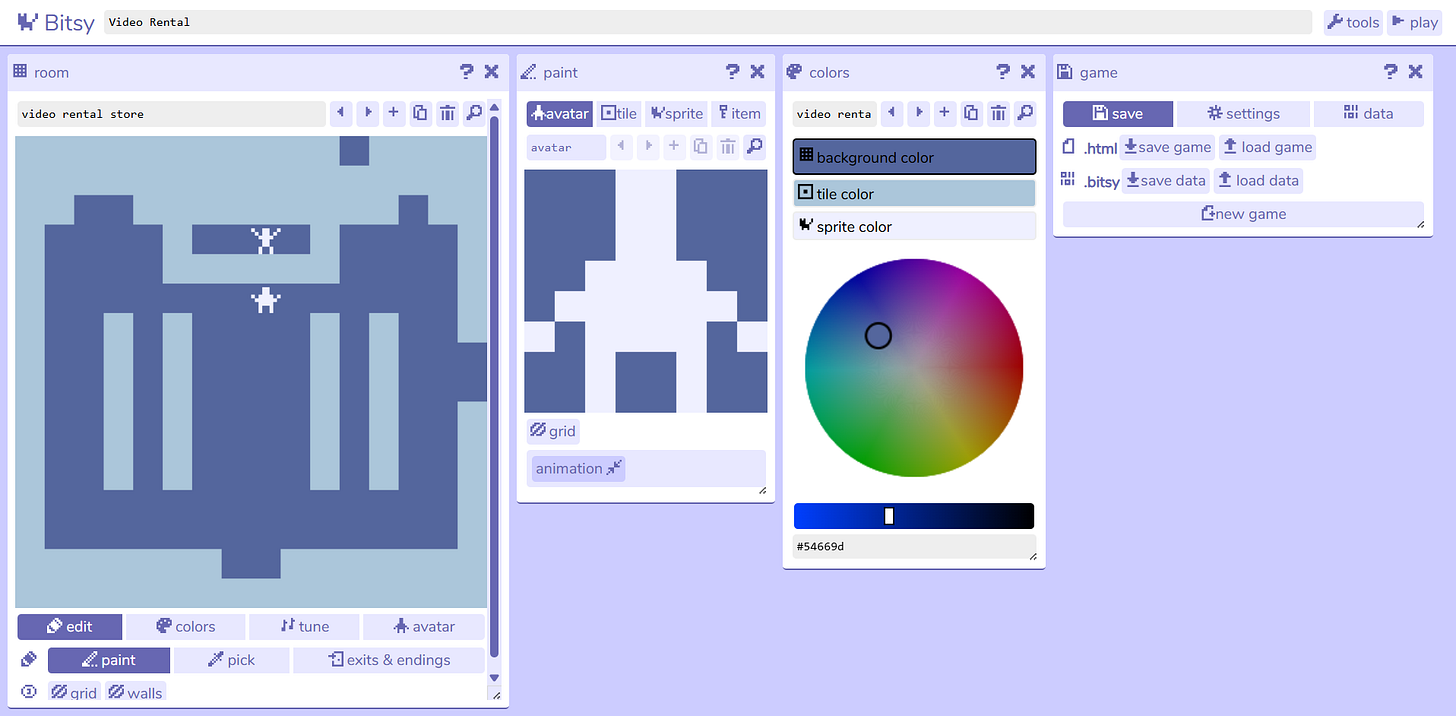Delete the current room trash icon
Viewport: 1456px width, 716px height.
click(447, 113)
